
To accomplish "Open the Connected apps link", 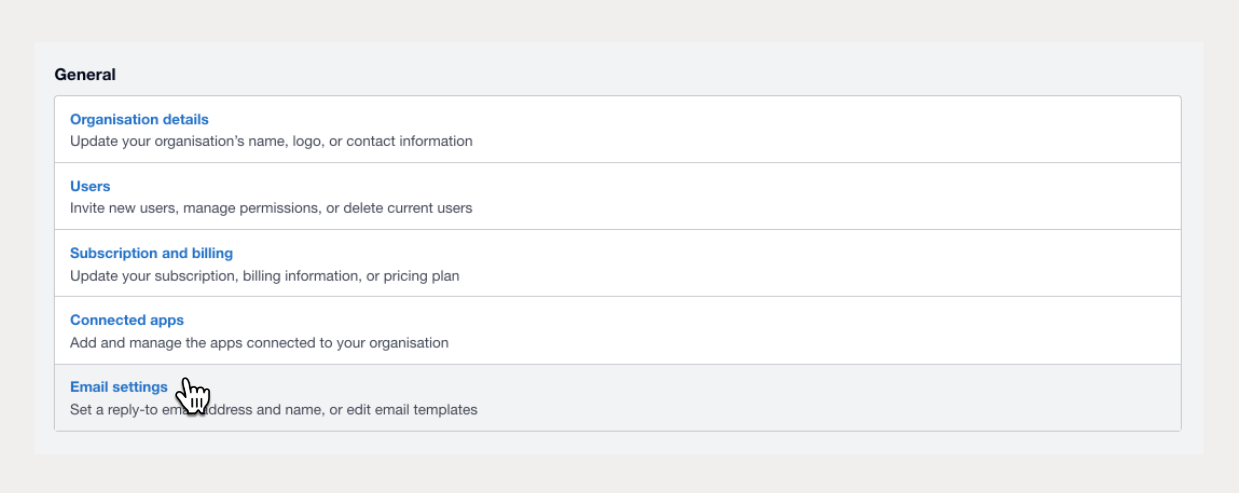I will coord(127,321).
